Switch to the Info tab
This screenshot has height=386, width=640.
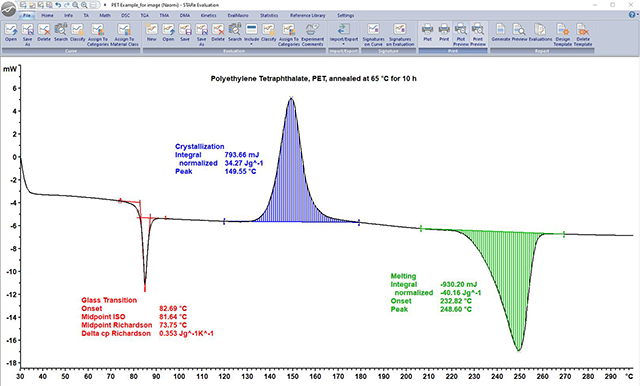click(x=68, y=16)
